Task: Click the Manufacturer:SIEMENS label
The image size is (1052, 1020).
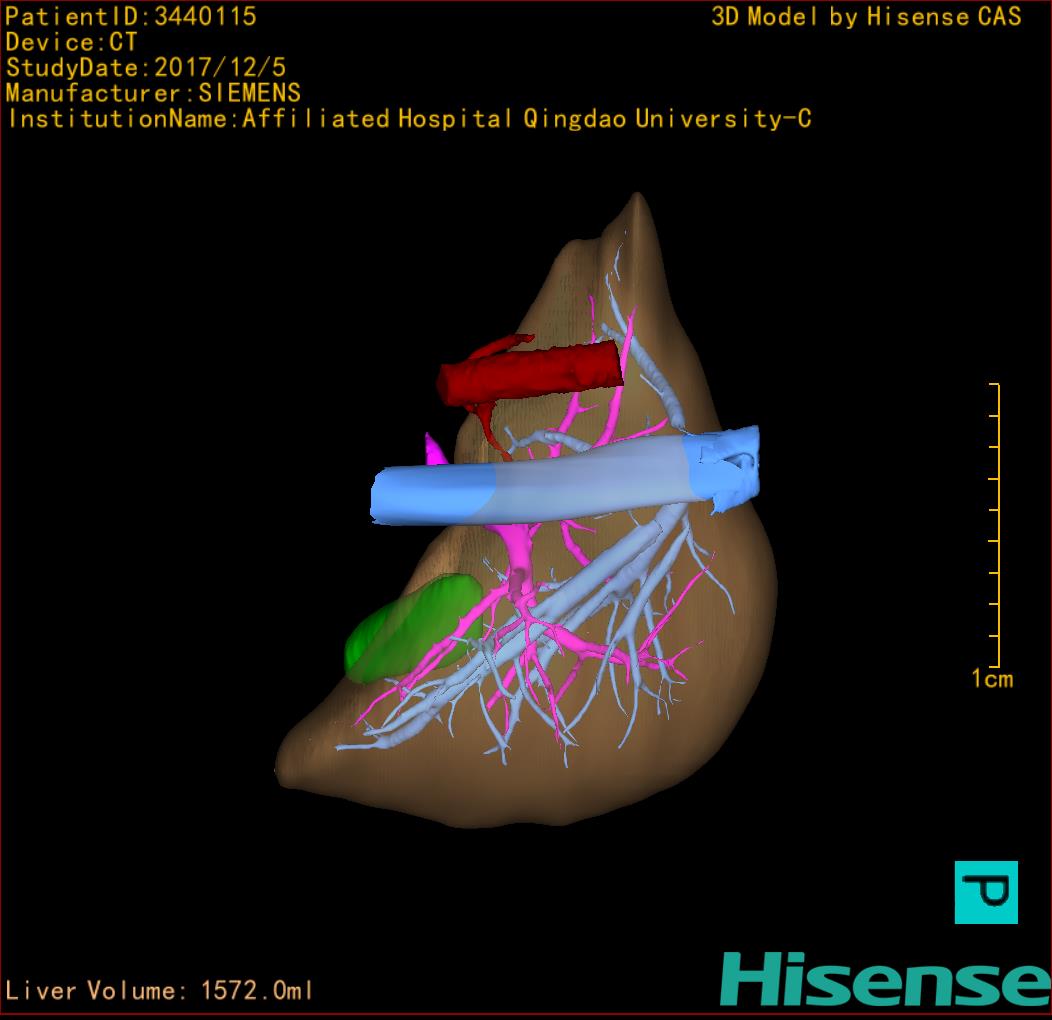Action: [x=153, y=94]
